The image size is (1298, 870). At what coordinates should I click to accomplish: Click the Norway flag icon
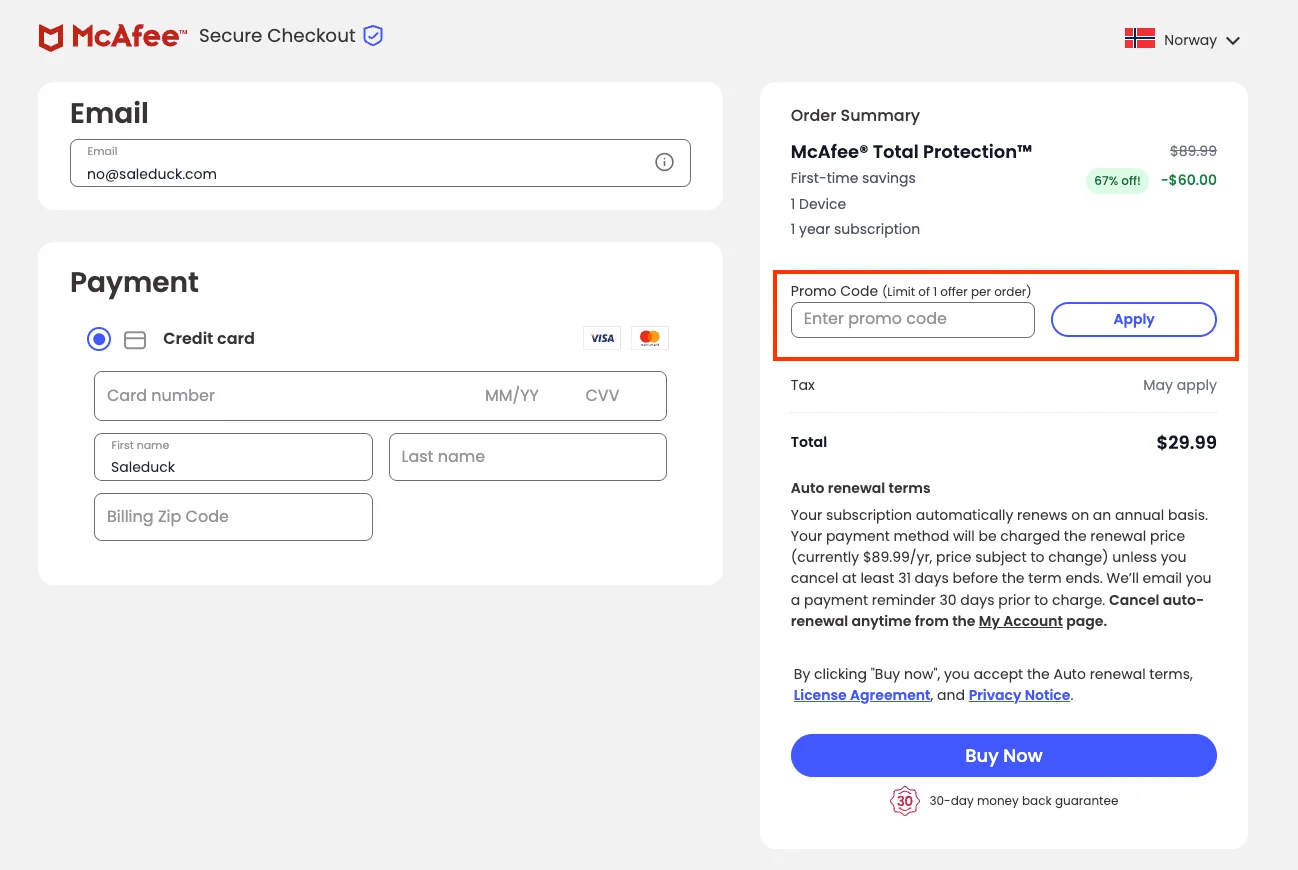point(1140,39)
